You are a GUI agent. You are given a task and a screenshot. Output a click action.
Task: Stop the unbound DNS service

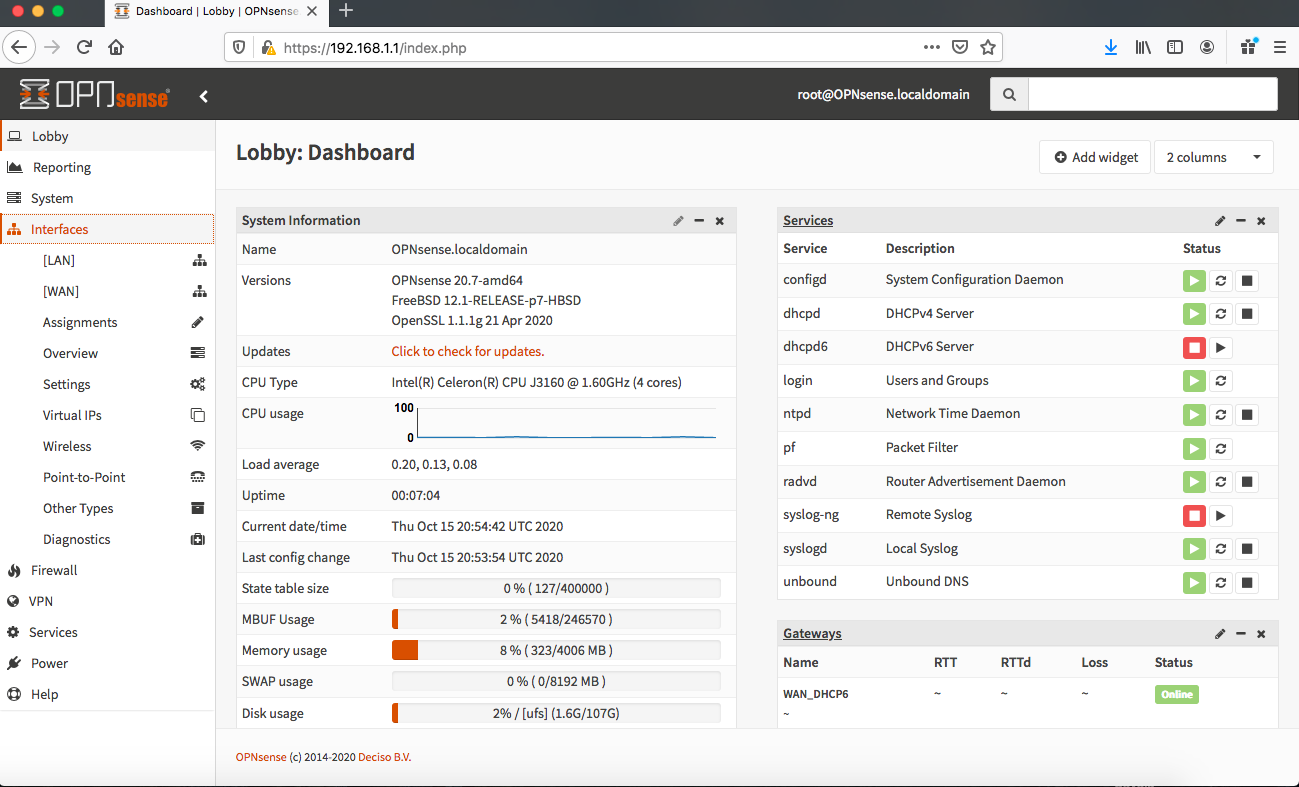click(x=1247, y=583)
